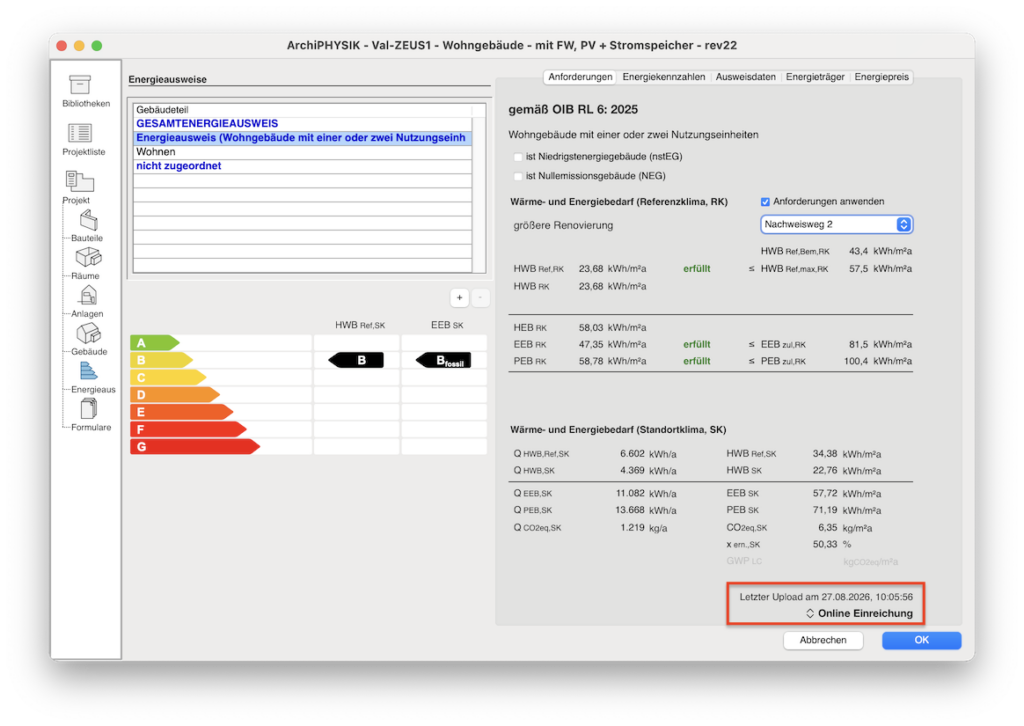Click the HWB Ref,RK value 23,68
This screenshot has width=1024, height=726.
pyautogui.click(x=591, y=269)
